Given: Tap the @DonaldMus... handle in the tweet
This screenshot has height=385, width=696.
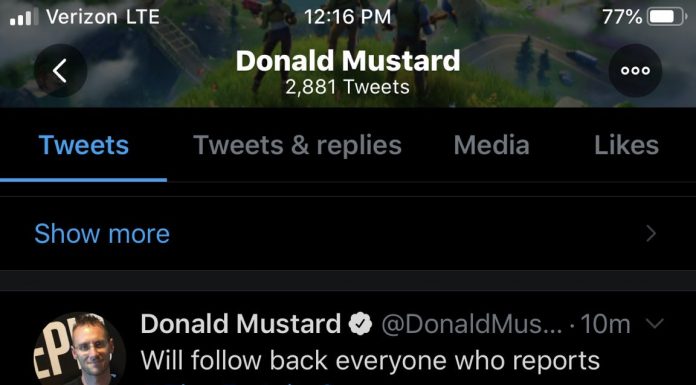Looking at the screenshot, I should pyautogui.click(x=472, y=324).
